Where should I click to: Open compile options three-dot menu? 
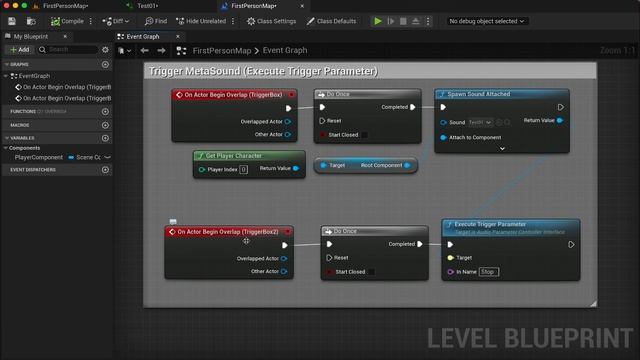[91, 21]
